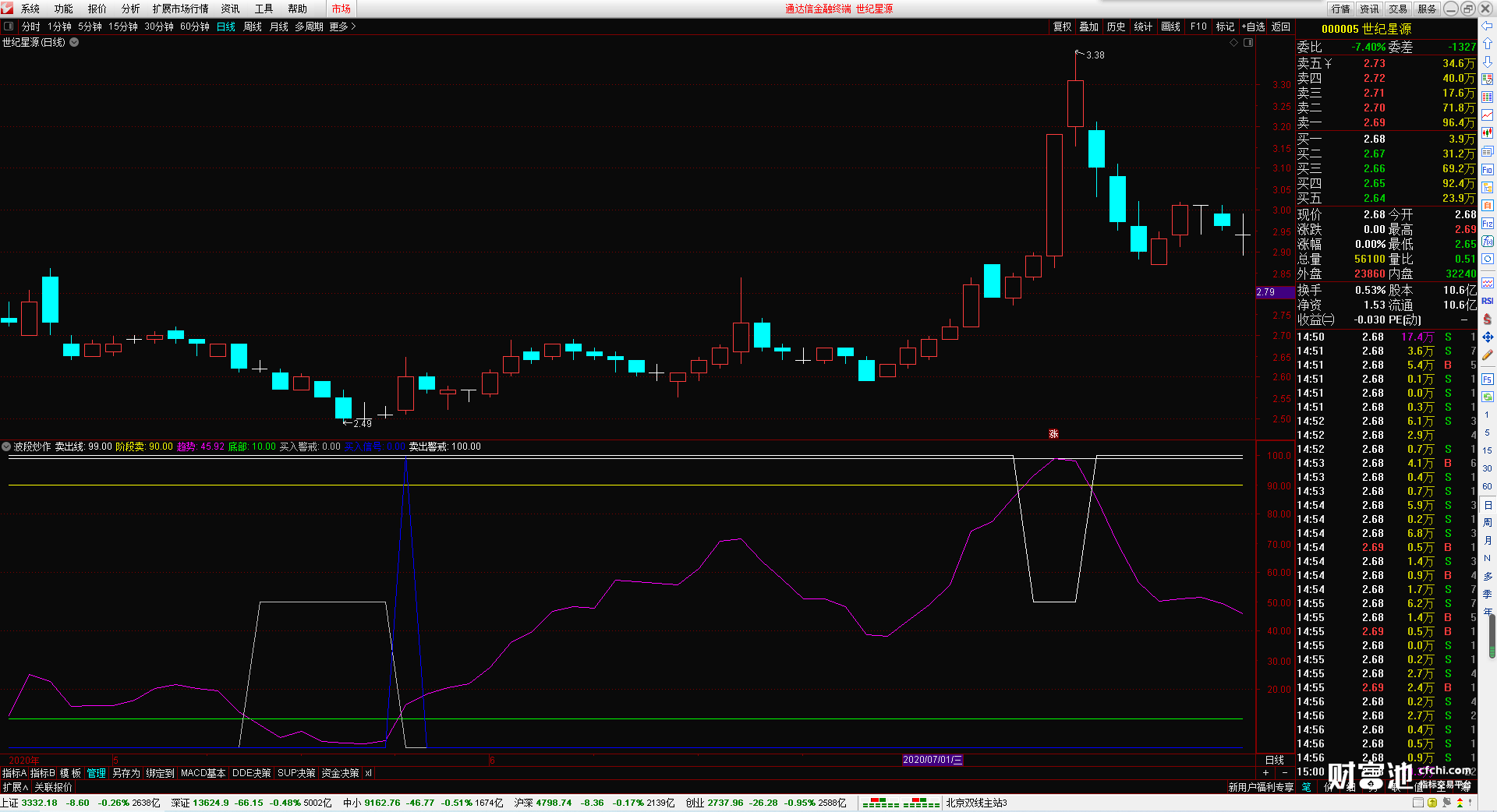Screen dimensions: 1497x812
Task: Click the +自选 add to watchlist button
Action: coord(1254,26)
